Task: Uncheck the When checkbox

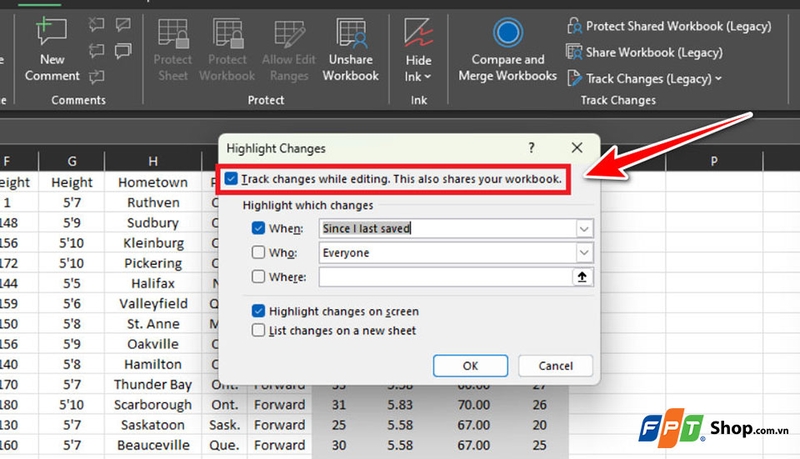Action: coord(258,228)
